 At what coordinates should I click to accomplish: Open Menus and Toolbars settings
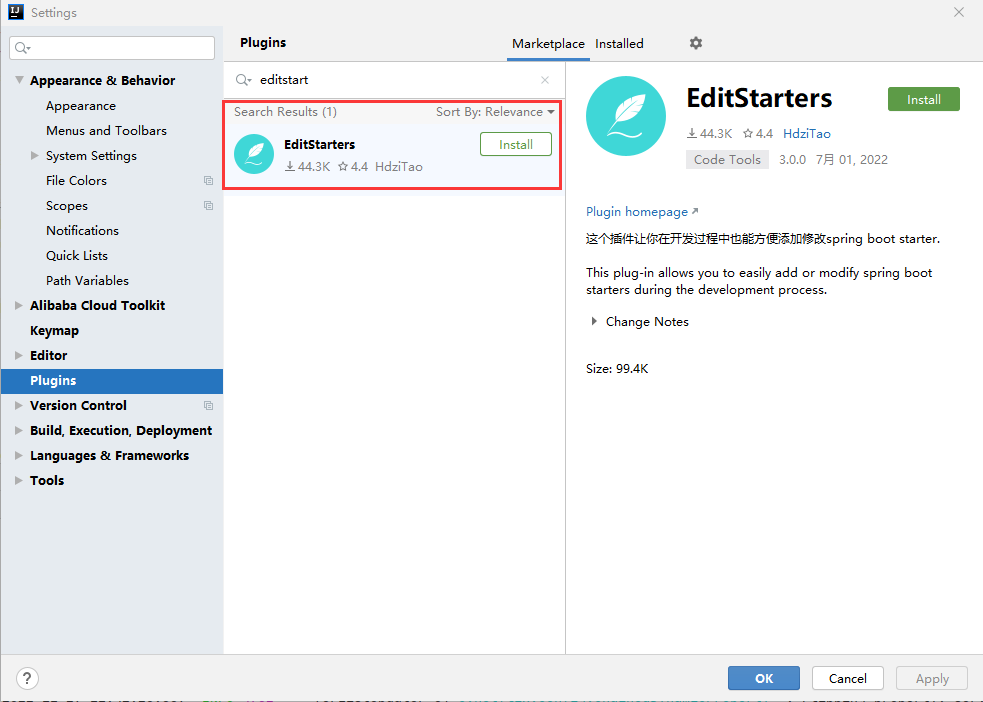pos(107,130)
